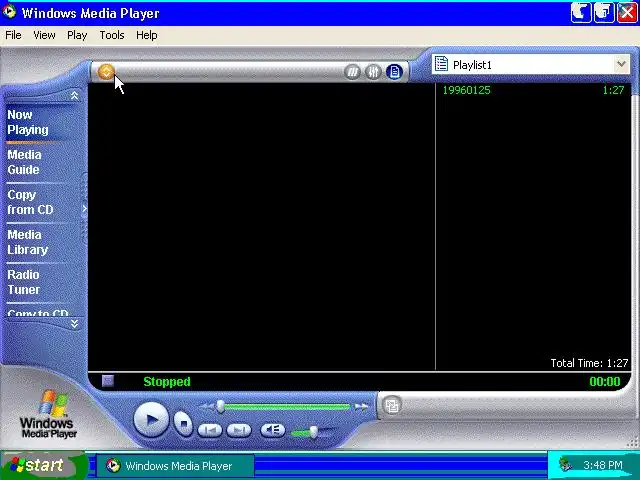Click the 1:27 track duration entry

tap(613, 90)
